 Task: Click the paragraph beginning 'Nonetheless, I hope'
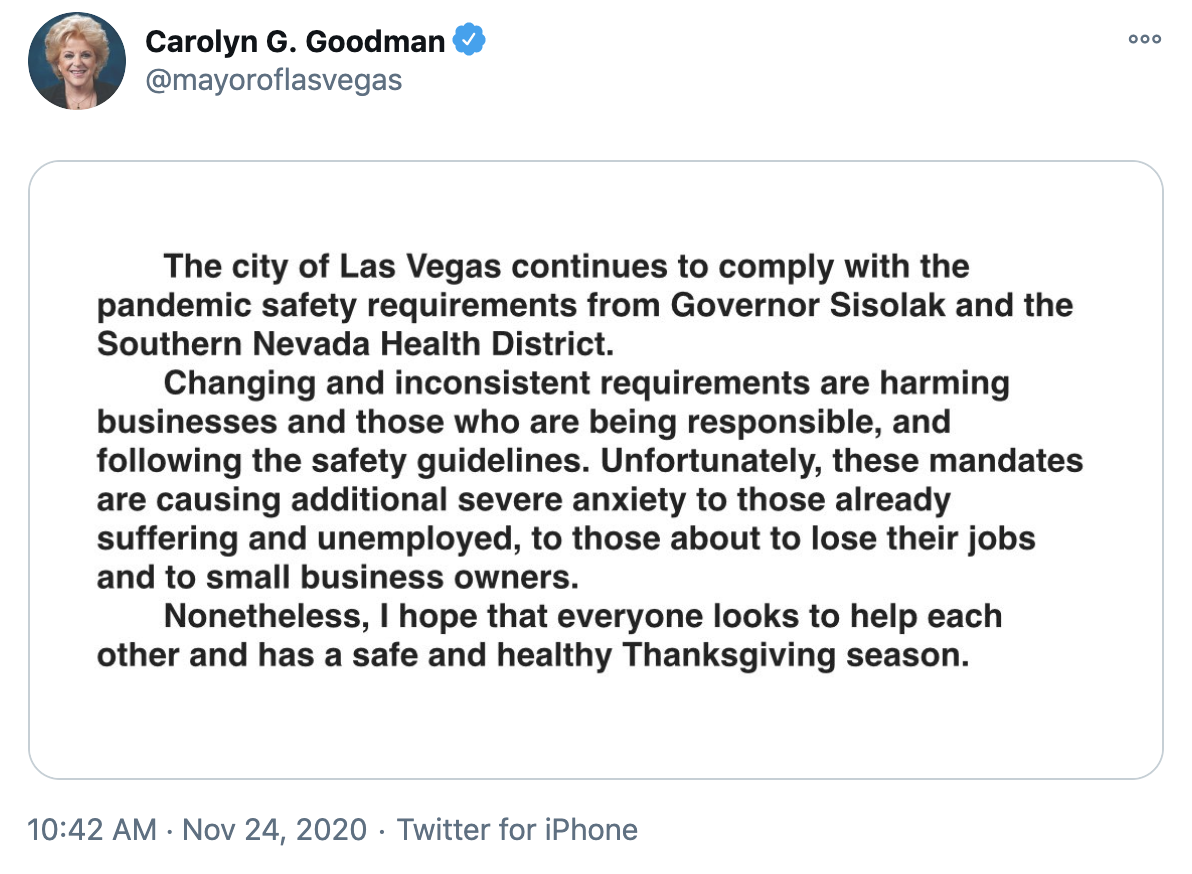[x=550, y=635]
